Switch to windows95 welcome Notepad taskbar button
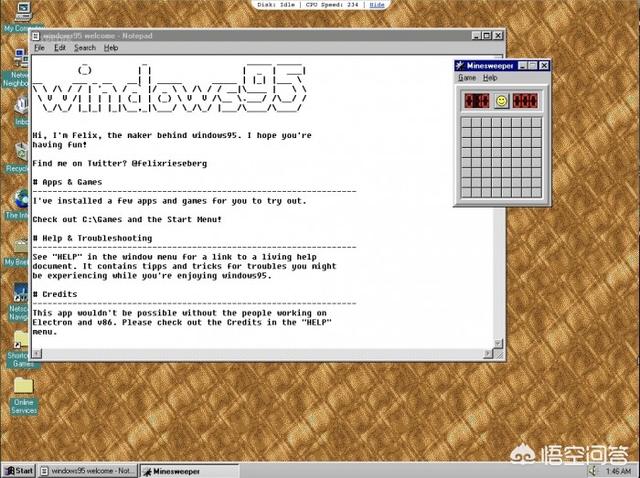 point(88,471)
